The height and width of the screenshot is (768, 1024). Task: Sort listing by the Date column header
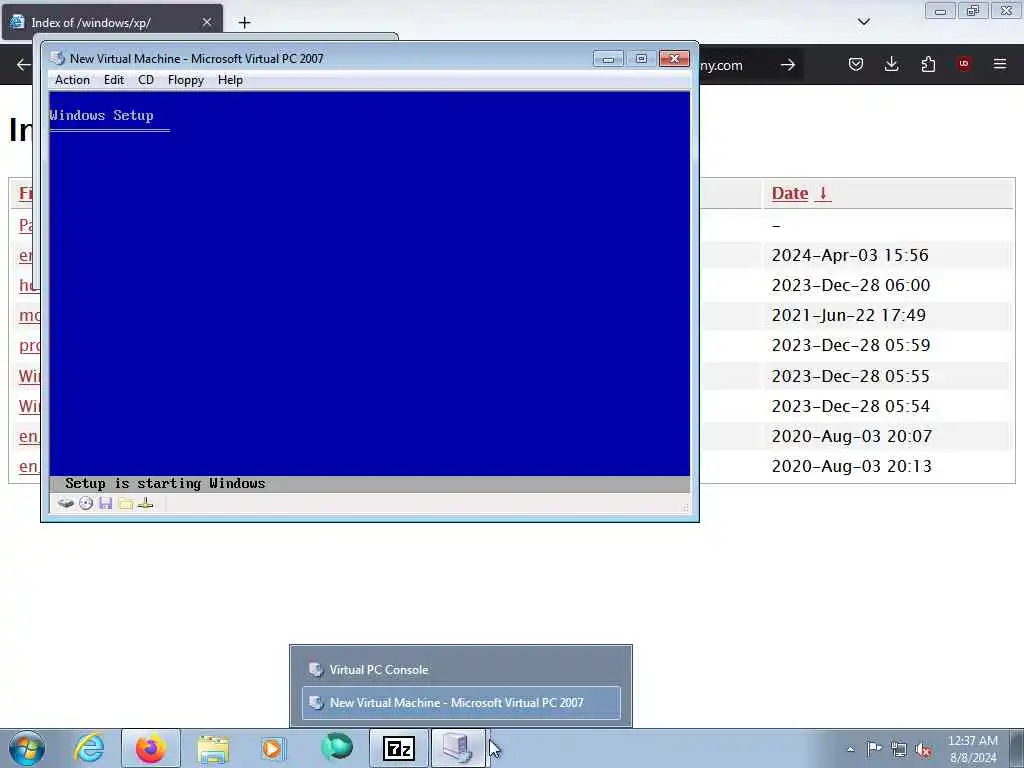click(x=801, y=193)
